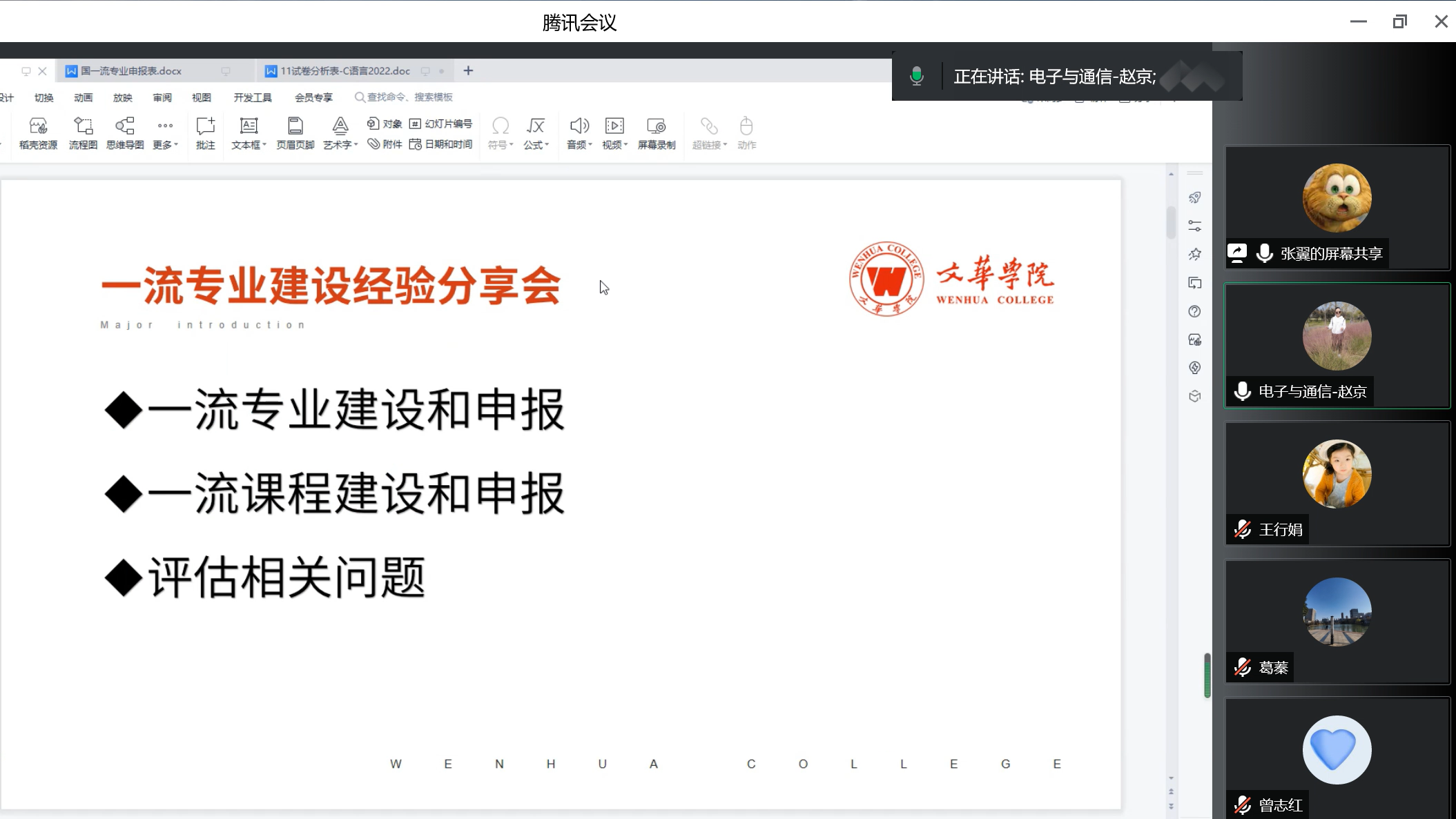Viewport: 1456px width, 819px height.
Task: Expand the 音频 audio dropdown
Action: (x=590, y=145)
